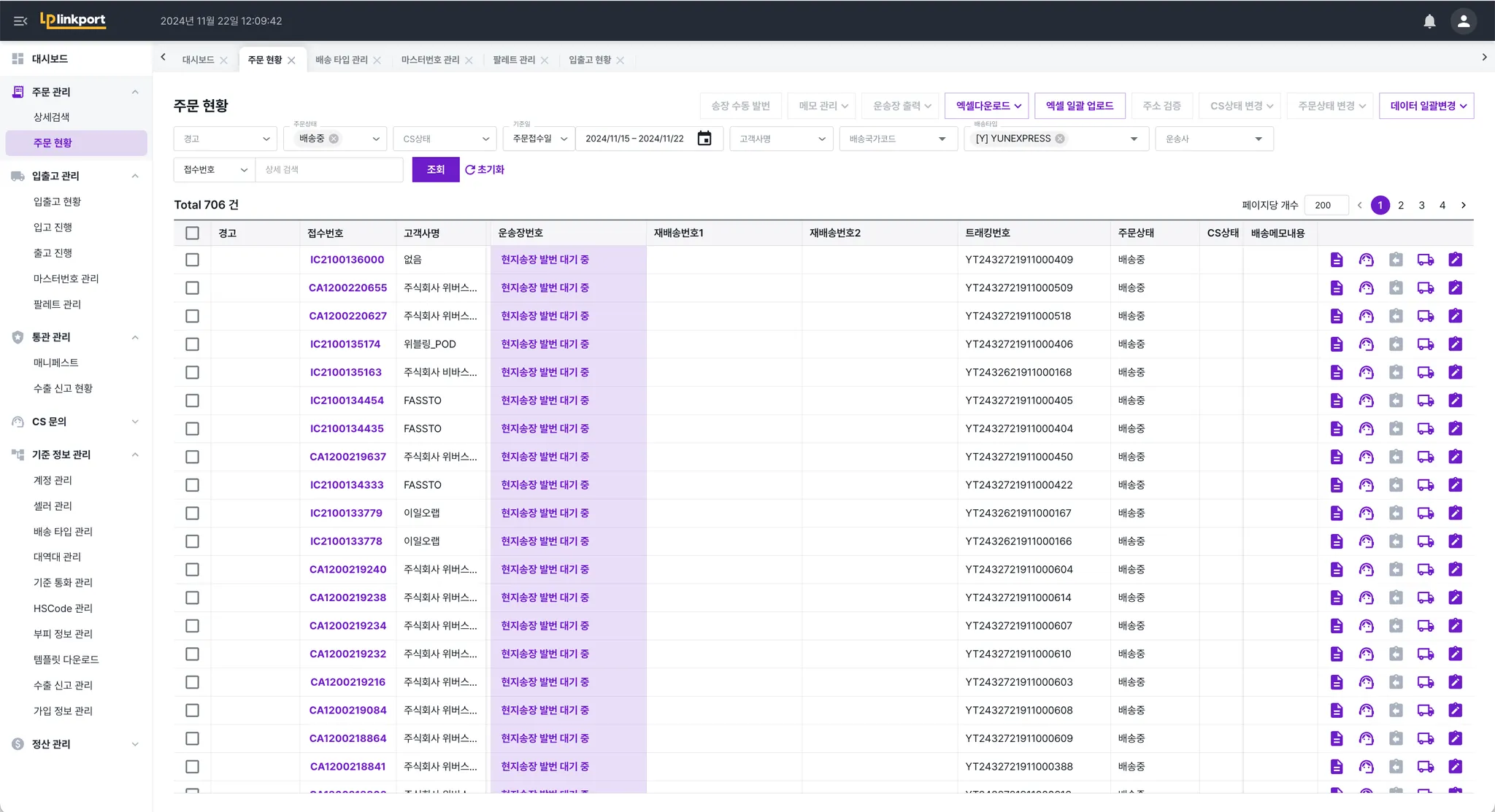Select checkbox for order CA1200219637
1495x812 pixels.
point(192,457)
